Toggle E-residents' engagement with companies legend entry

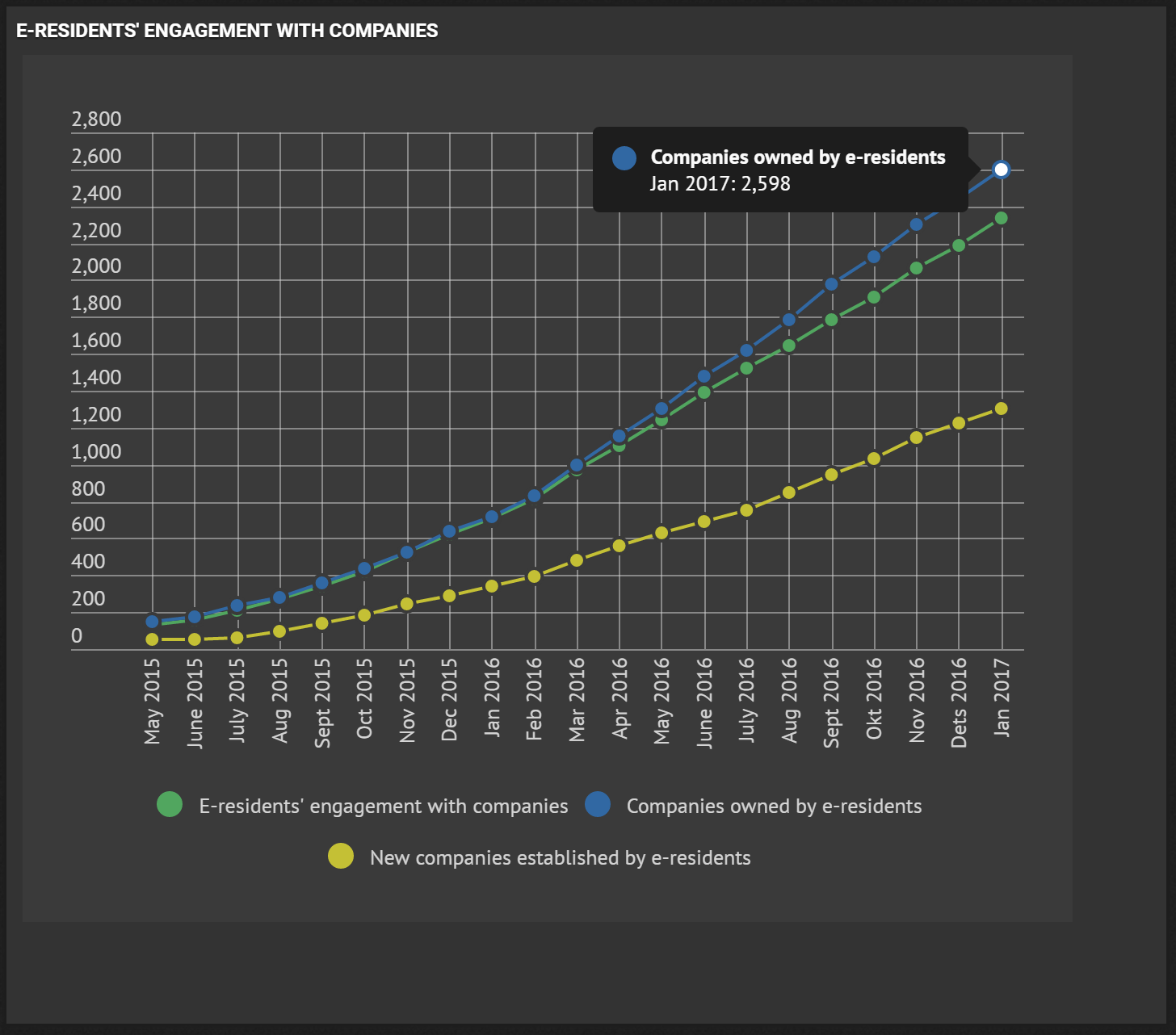point(363,806)
